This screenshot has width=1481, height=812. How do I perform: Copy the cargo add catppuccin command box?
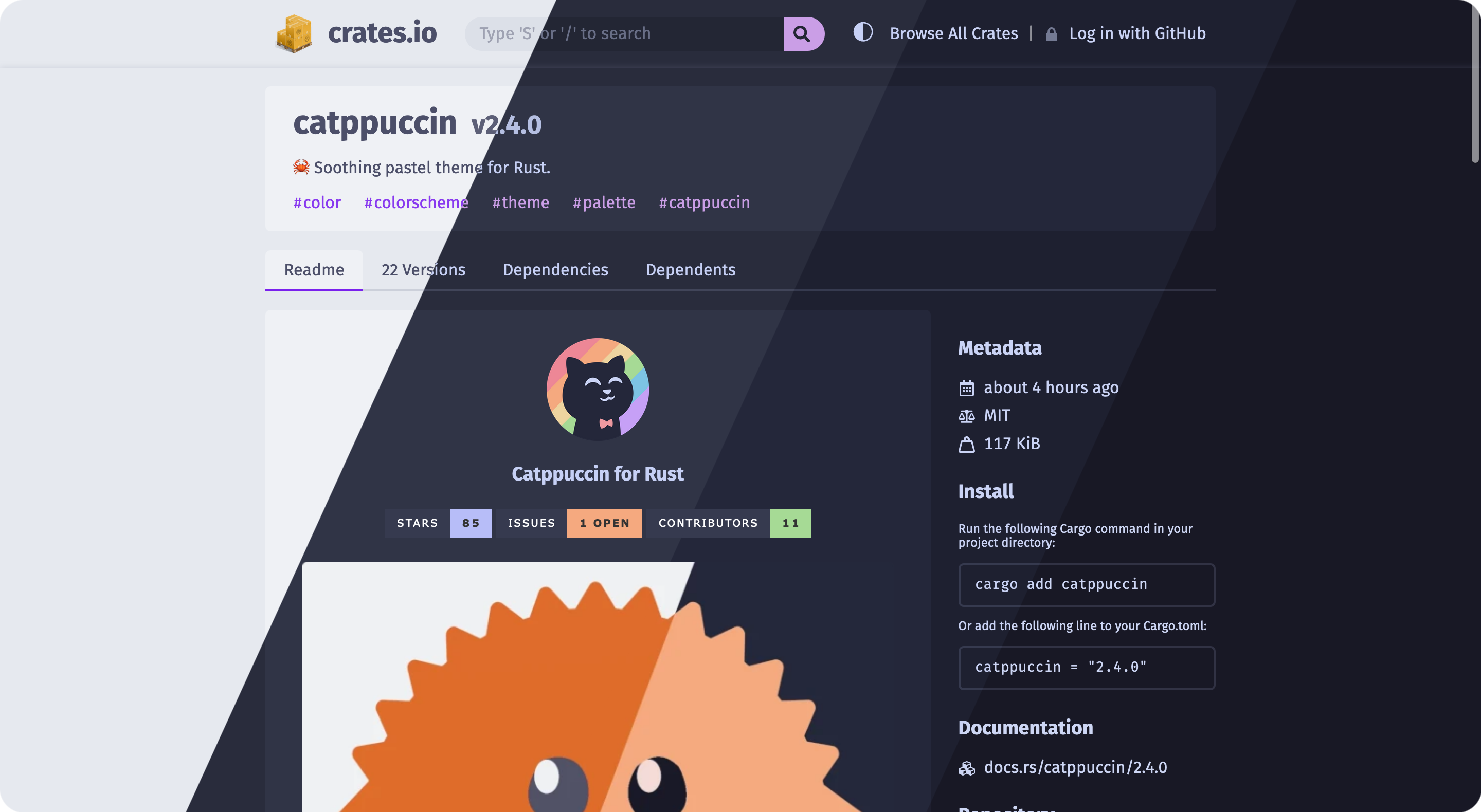coord(1086,584)
